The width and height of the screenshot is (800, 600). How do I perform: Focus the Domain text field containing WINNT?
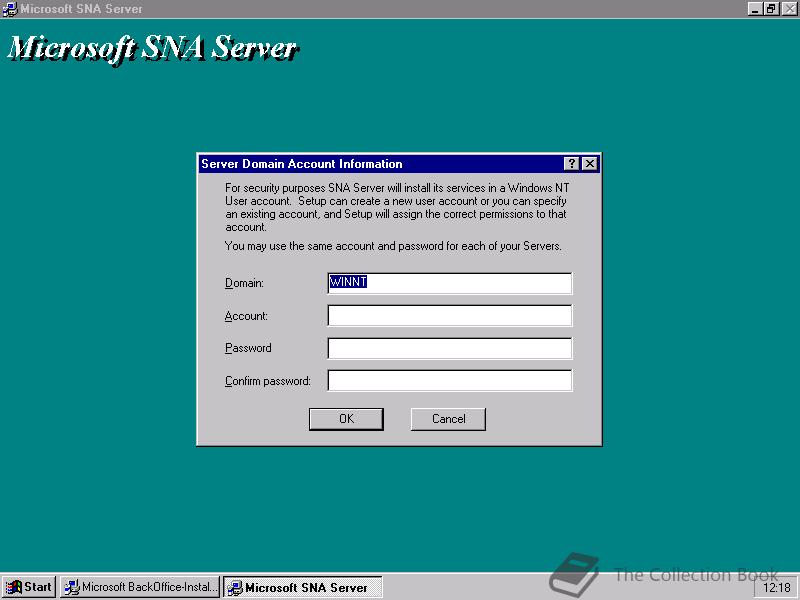449,283
